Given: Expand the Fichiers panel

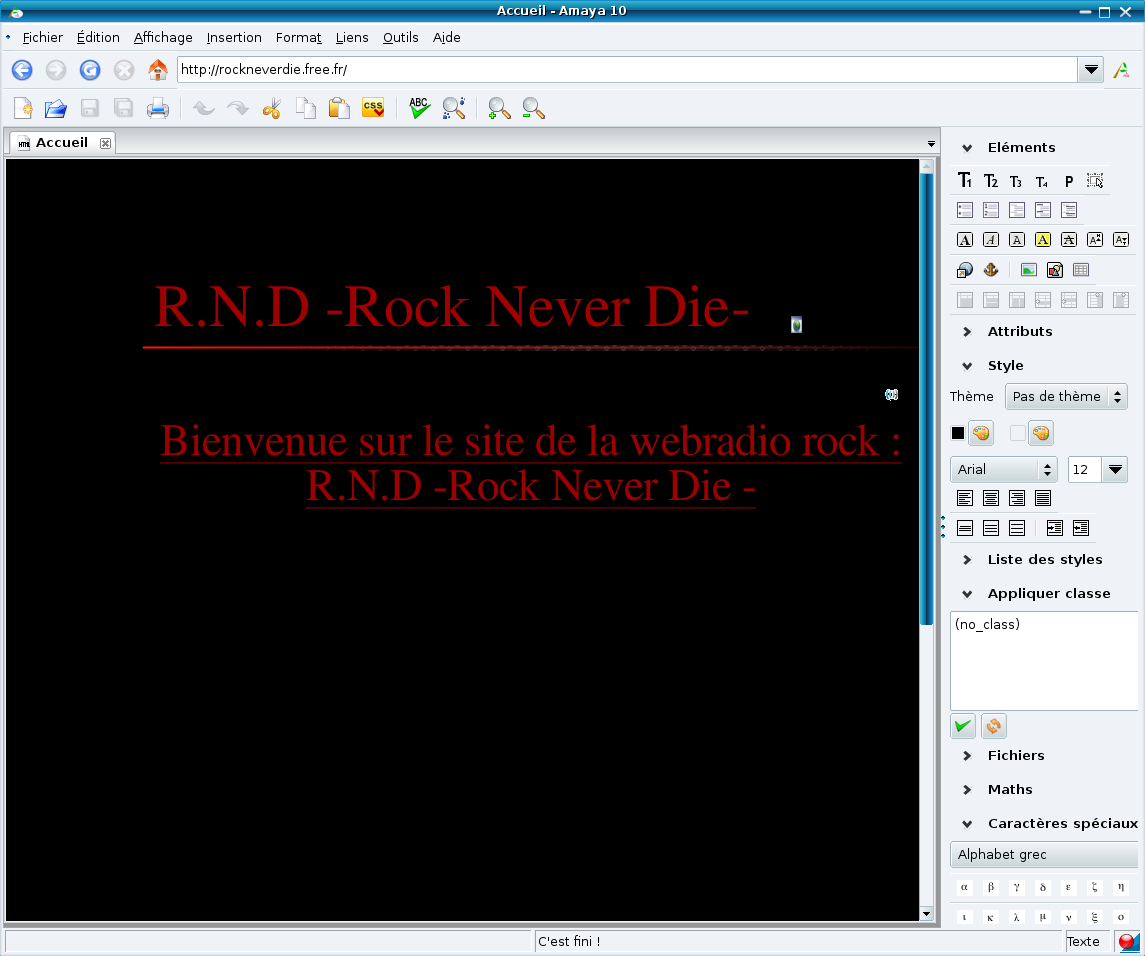Looking at the screenshot, I should pos(967,755).
